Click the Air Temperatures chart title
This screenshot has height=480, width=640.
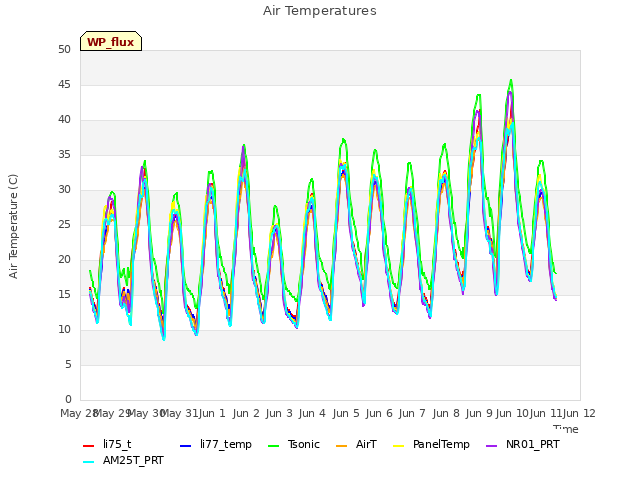pos(320,11)
